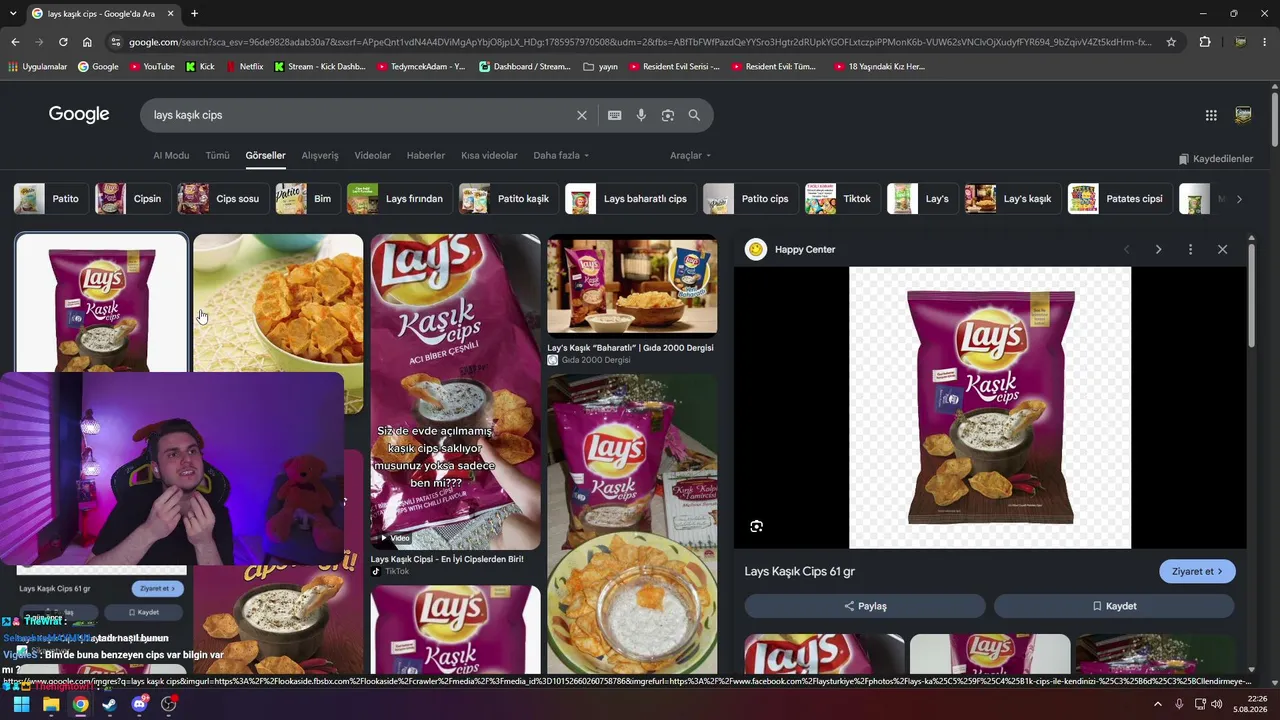The height and width of the screenshot is (720, 1280).
Task: Open the Chrome extensions puzzle icon
Action: pos(1205,42)
